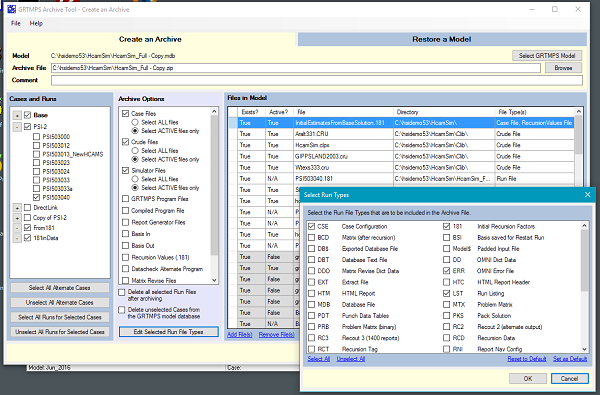Confirm run types with OK button
600x395 pixels.
(x=528, y=378)
